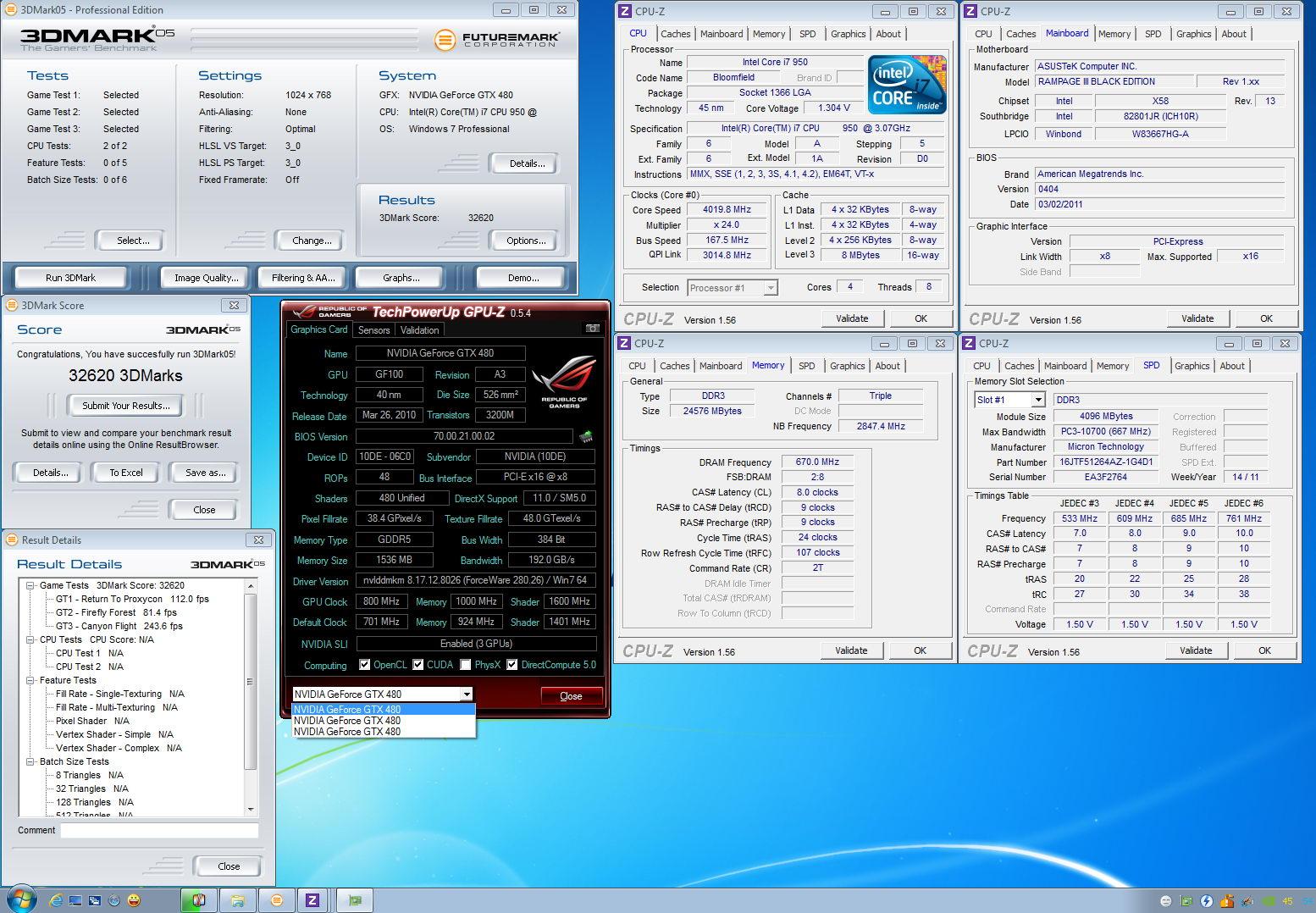Click Submit Your Results button
This screenshot has width=1316, height=913.
[125, 406]
